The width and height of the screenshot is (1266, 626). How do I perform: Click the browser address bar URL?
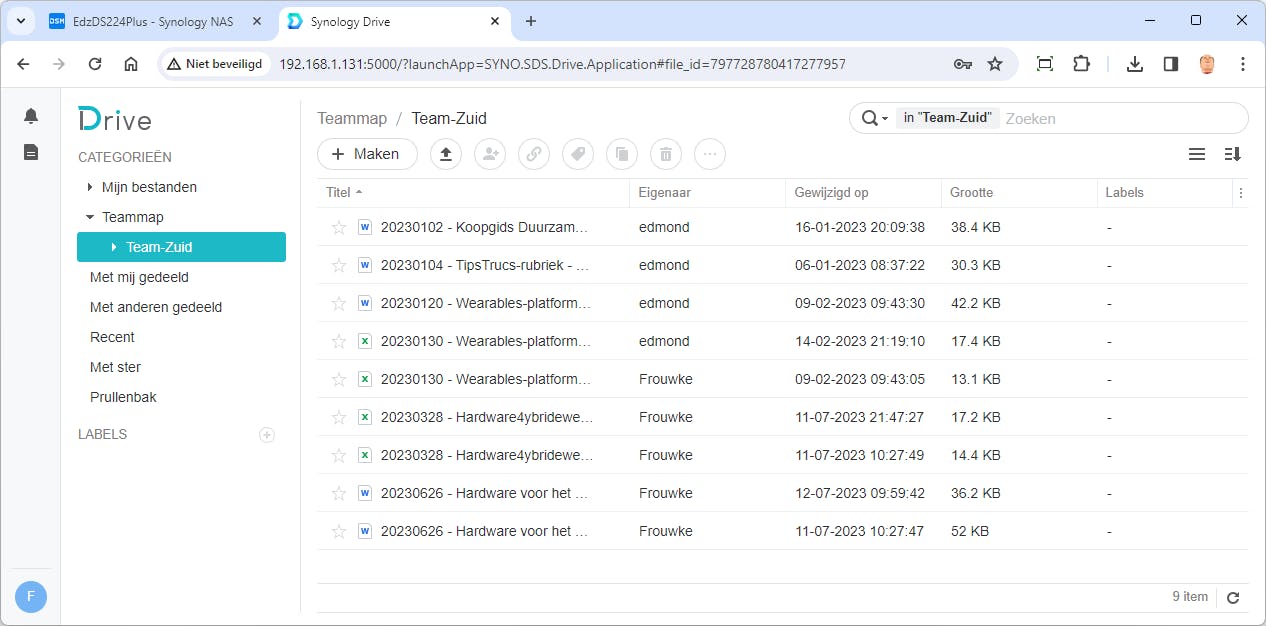pos(562,64)
